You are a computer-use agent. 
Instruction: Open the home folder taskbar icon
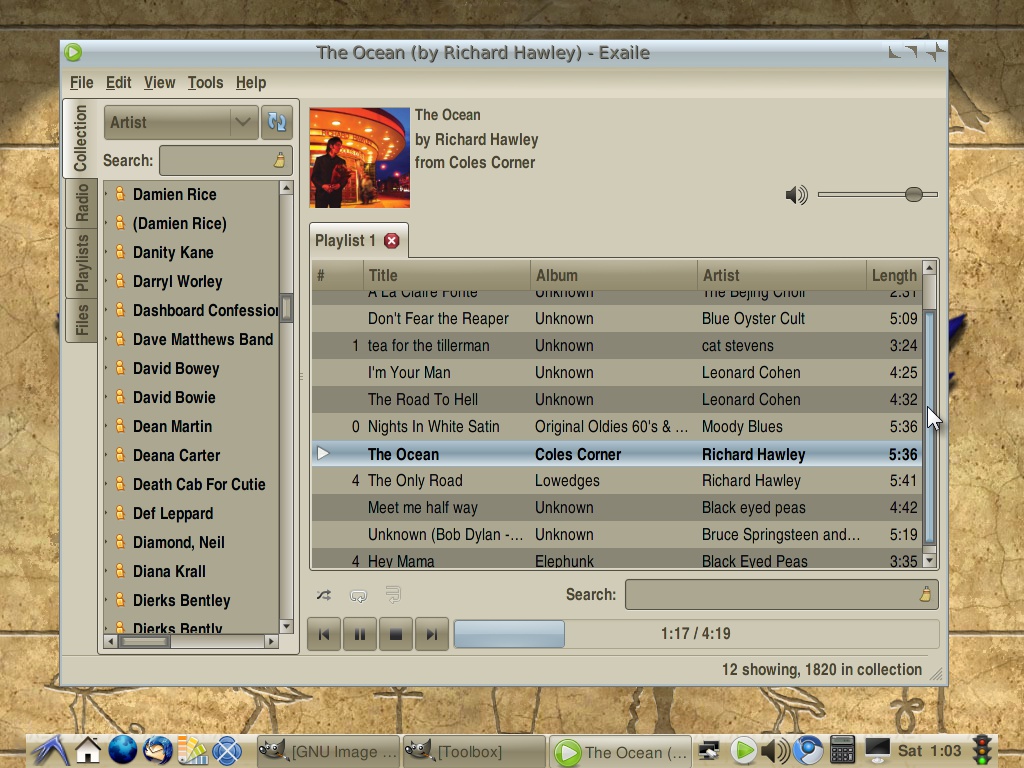tap(88, 750)
